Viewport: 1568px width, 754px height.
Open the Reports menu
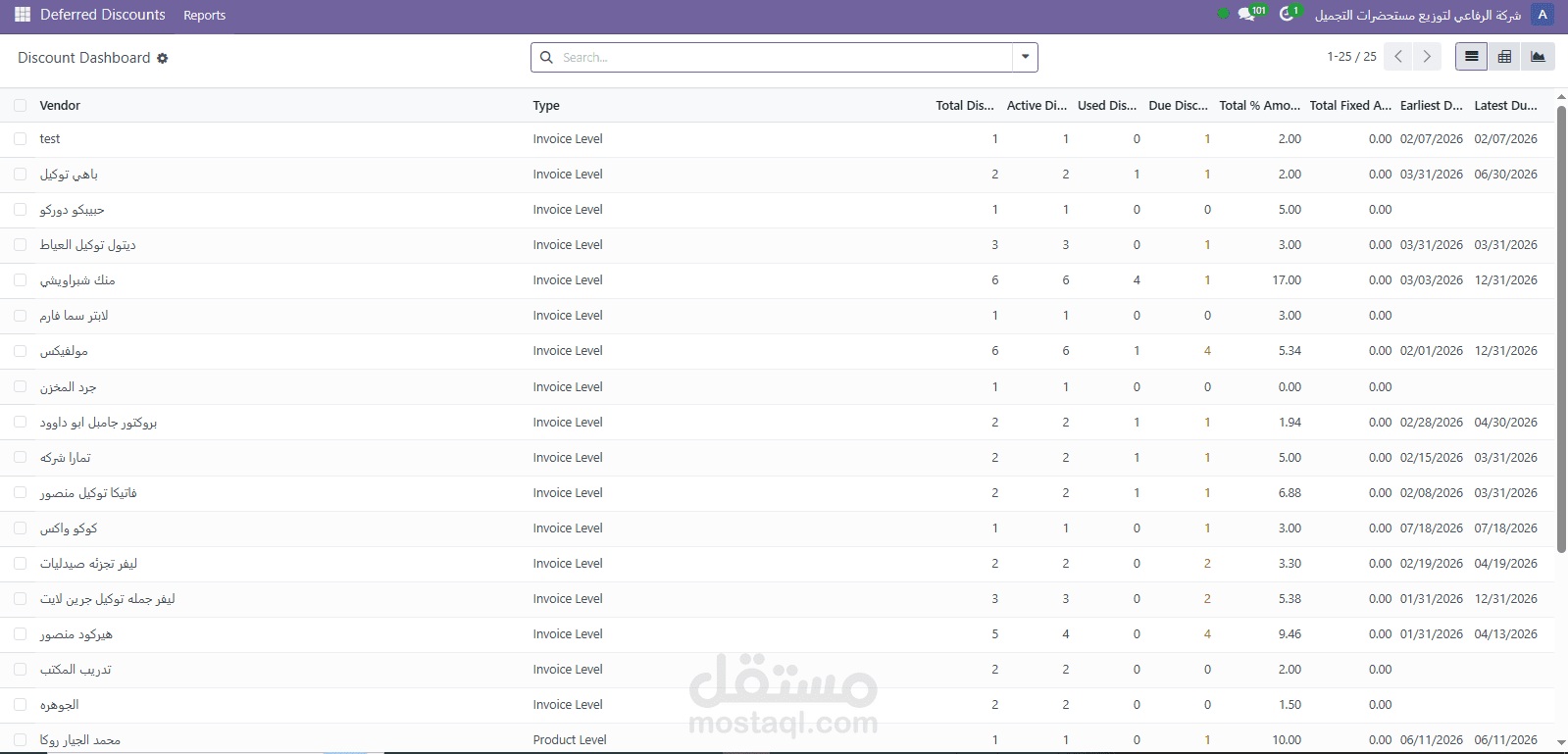pyautogui.click(x=204, y=15)
